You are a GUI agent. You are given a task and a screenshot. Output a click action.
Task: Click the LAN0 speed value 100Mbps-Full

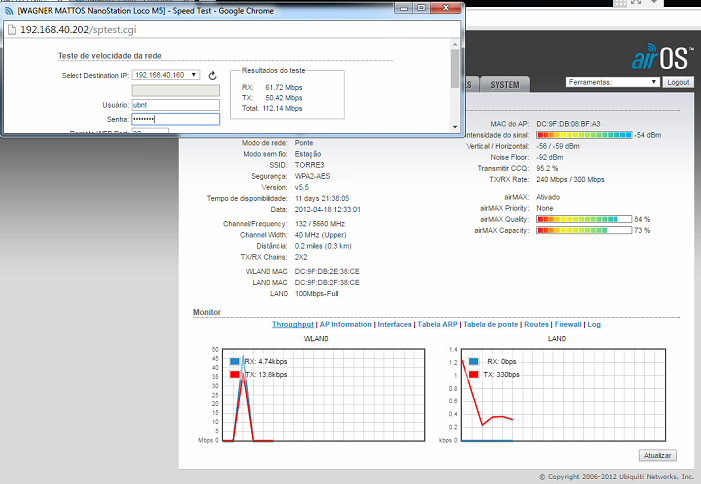317,294
